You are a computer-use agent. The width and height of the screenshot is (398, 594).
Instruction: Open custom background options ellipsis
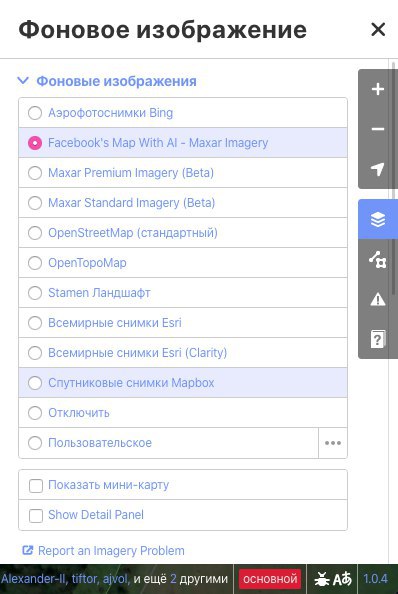[333, 443]
